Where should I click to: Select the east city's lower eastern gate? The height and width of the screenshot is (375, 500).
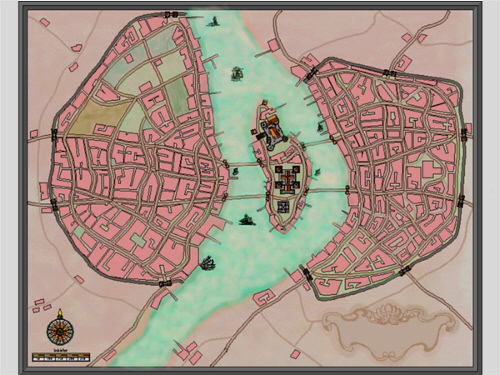[461, 201]
